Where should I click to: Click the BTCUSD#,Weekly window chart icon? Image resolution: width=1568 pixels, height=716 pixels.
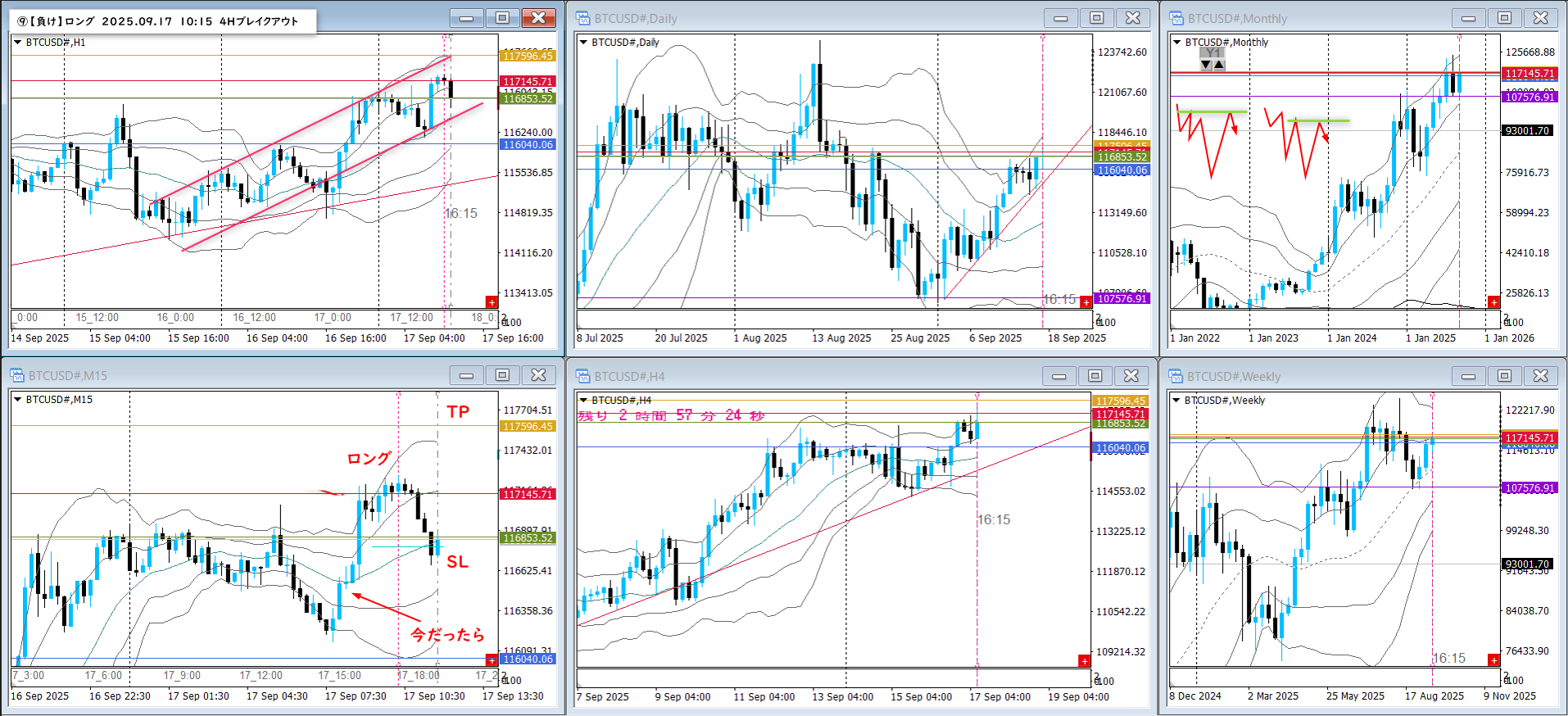click(1176, 376)
